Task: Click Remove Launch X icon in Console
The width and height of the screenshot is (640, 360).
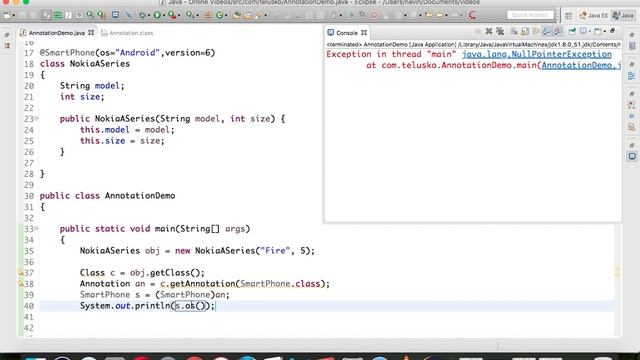Action: (x=489, y=31)
